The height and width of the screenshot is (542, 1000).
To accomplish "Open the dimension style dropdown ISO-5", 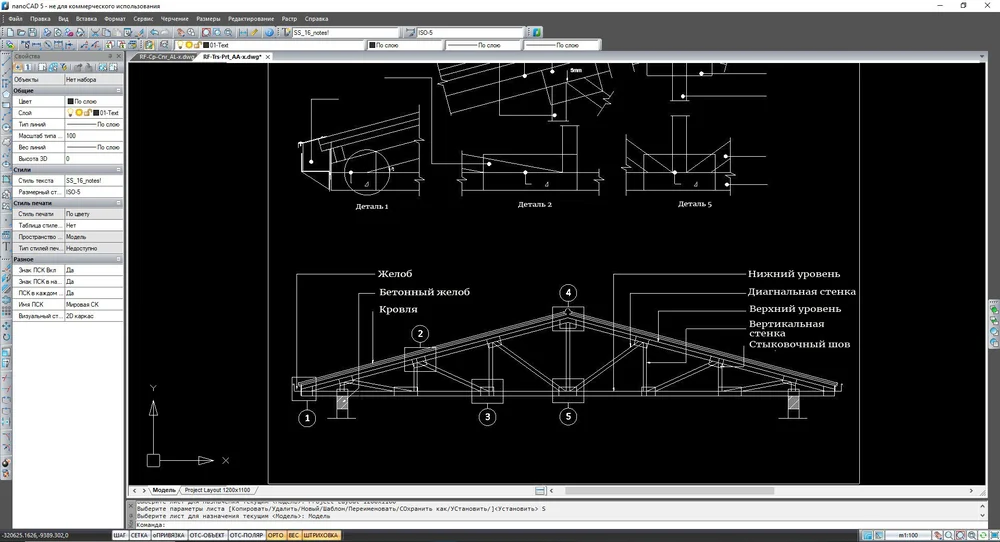I will (x=469, y=32).
